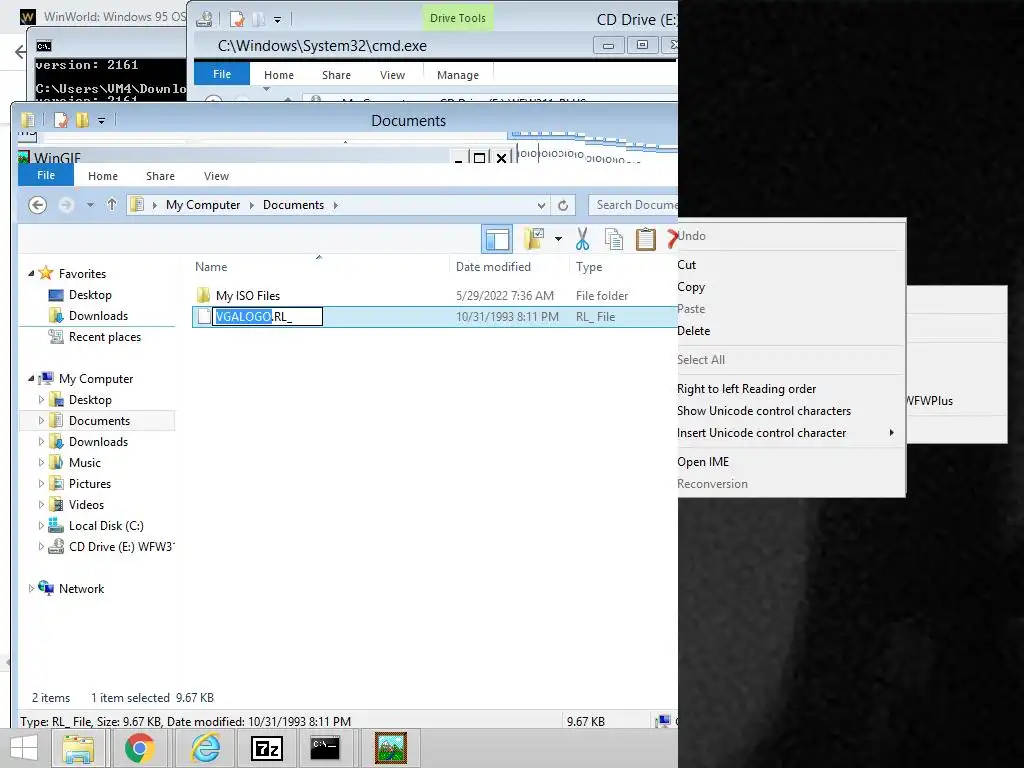Open the address bar history dropdown
1024x768 pixels.
pos(541,206)
